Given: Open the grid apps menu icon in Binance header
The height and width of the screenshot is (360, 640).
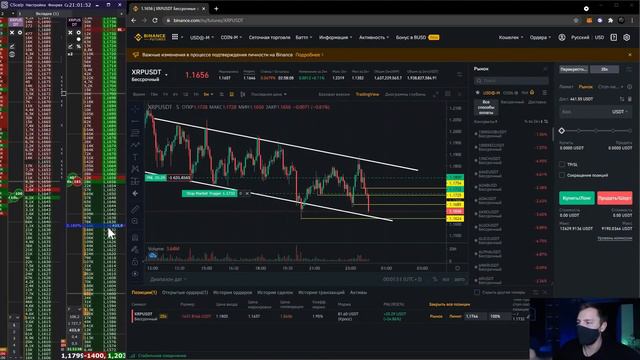Looking at the screenshot, I should coord(175,37).
